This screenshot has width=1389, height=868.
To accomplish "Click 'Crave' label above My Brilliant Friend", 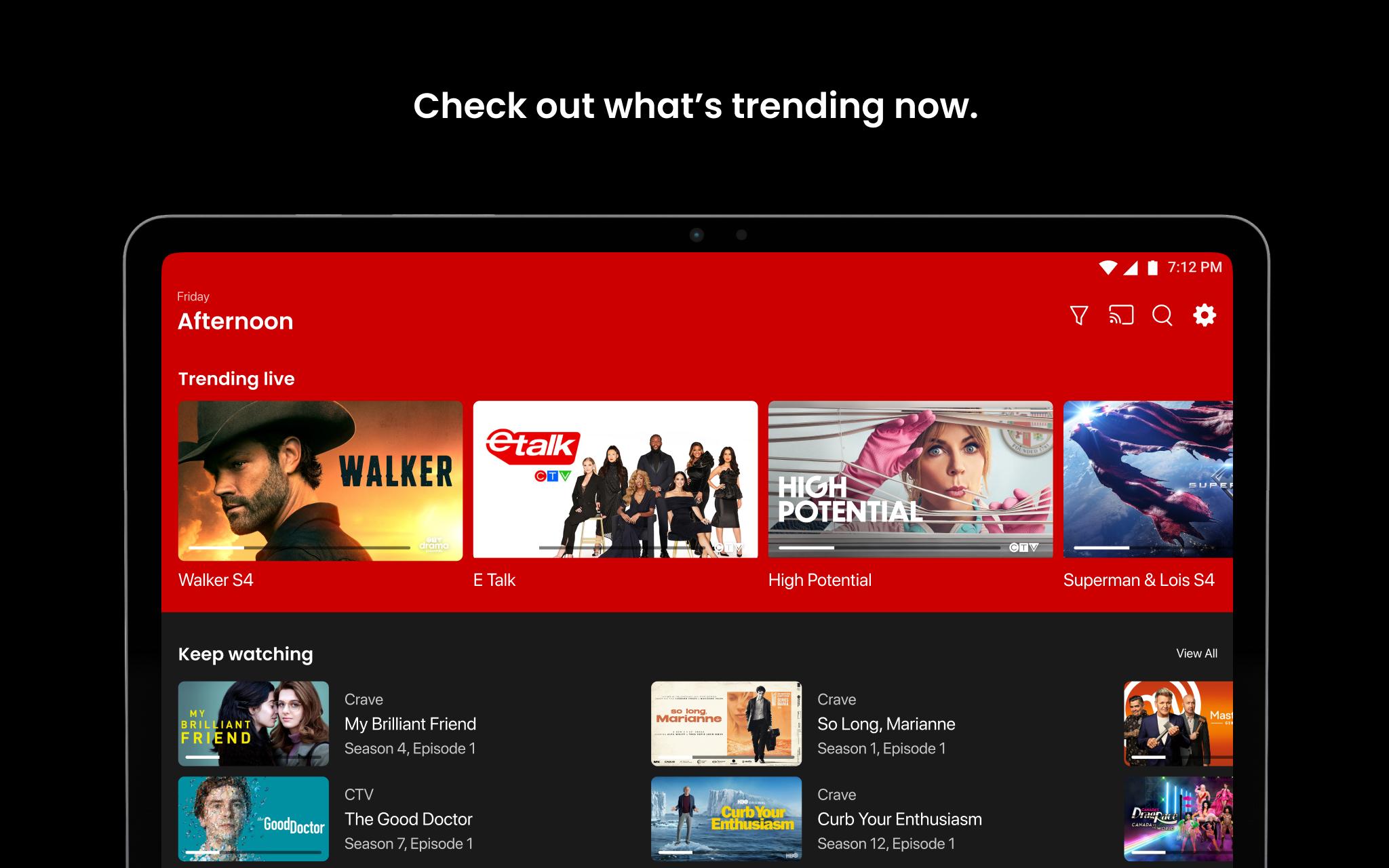I will pyautogui.click(x=364, y=699).
